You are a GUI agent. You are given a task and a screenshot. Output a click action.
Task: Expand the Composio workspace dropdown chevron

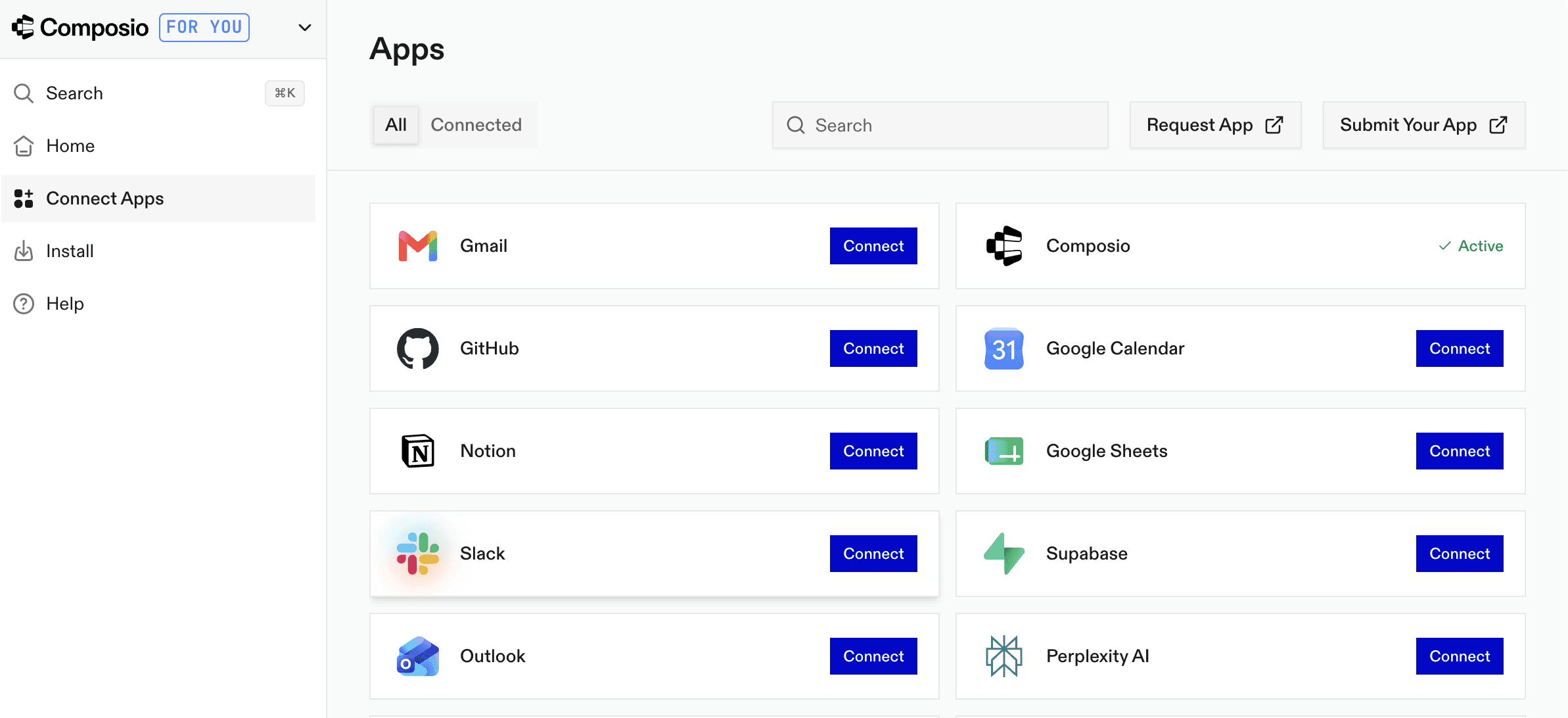tap(304, 28)
